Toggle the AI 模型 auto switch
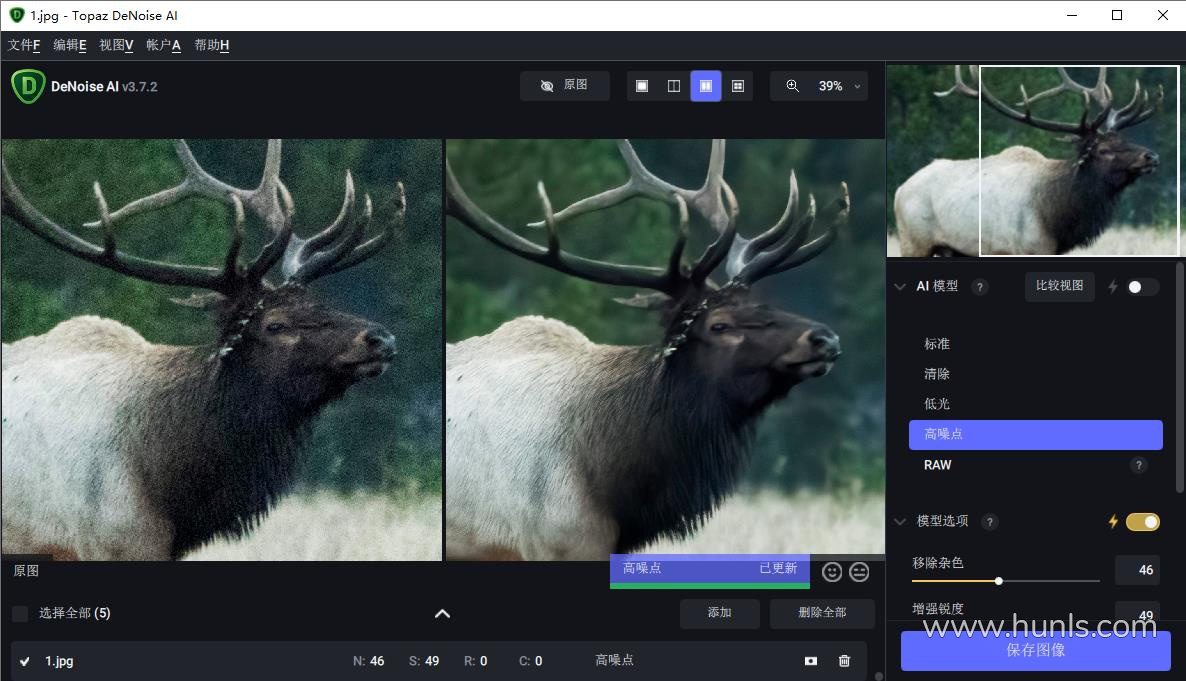The height and width of the screenshot is (681, 1186). click(x=1142, y=287)
